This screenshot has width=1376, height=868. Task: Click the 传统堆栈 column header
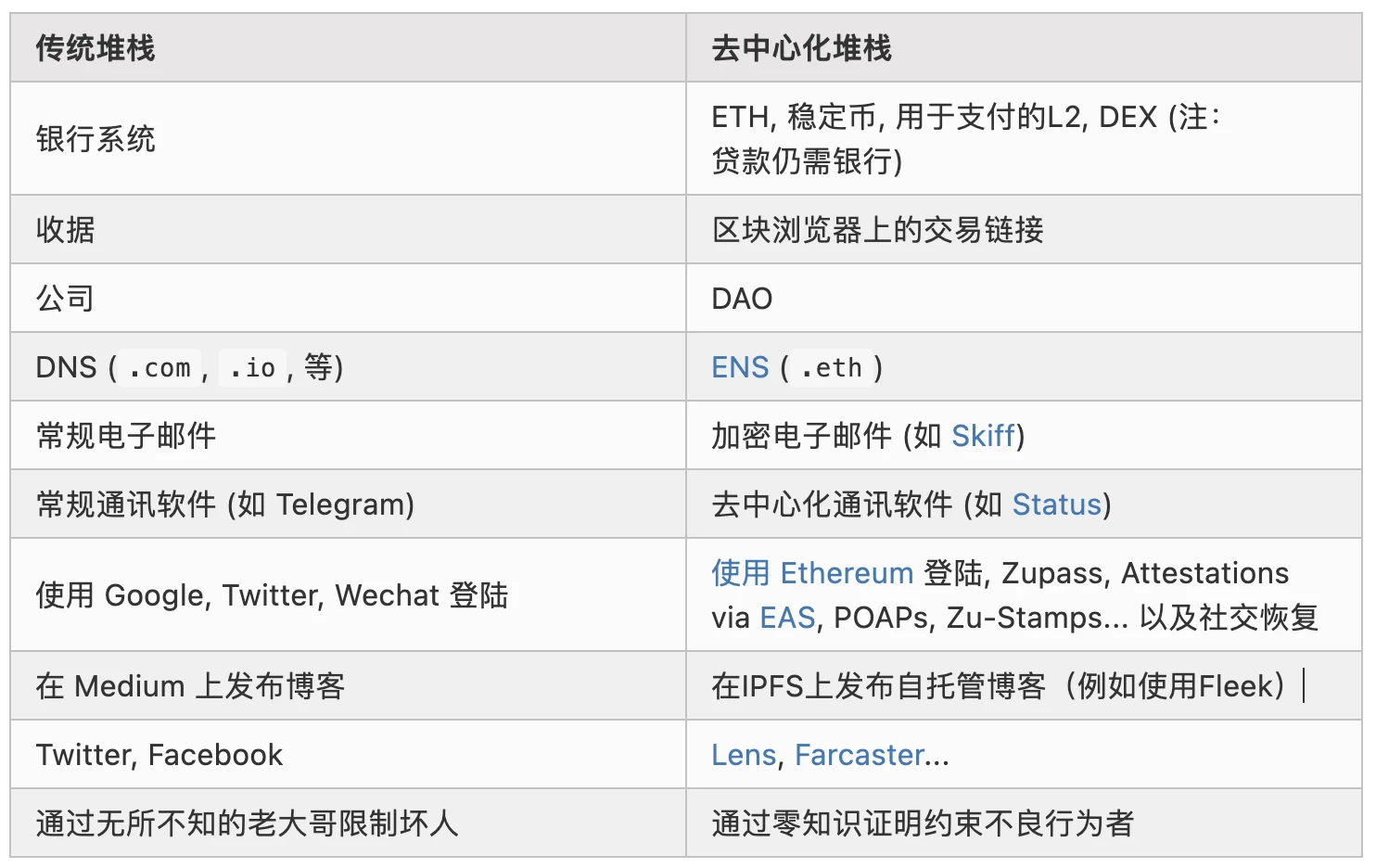(96, 48)
